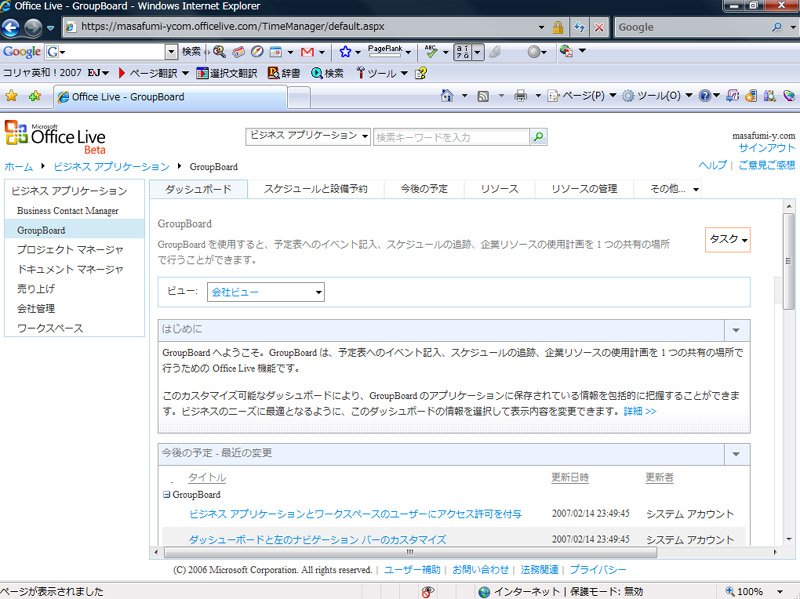This screenshot has width=800, height=599.
Task: Open Business Contact Manager in sidebar
Action: point(68,211)
